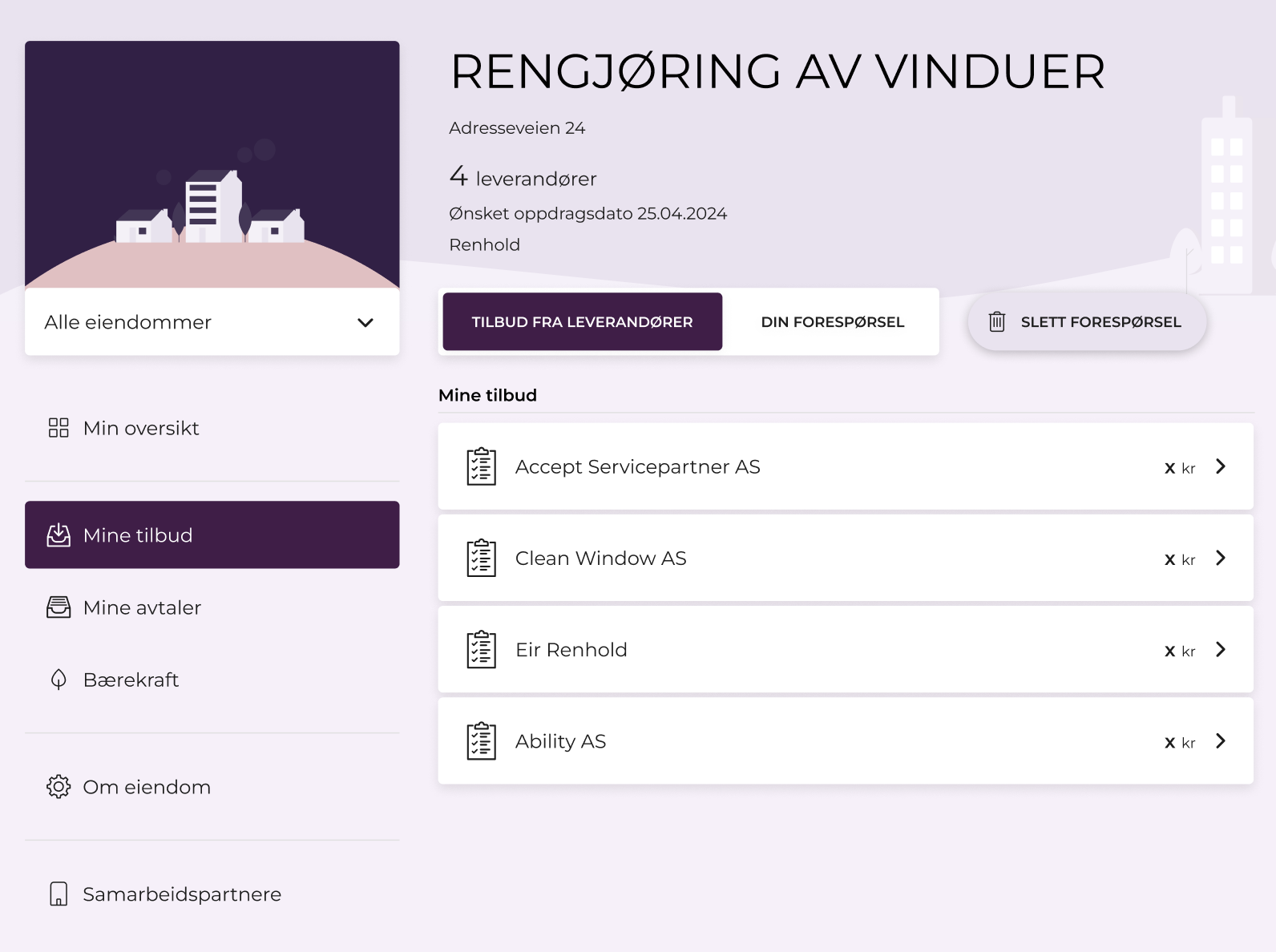Click the Bærekraft leaf icon

click(x=59, y=680)
